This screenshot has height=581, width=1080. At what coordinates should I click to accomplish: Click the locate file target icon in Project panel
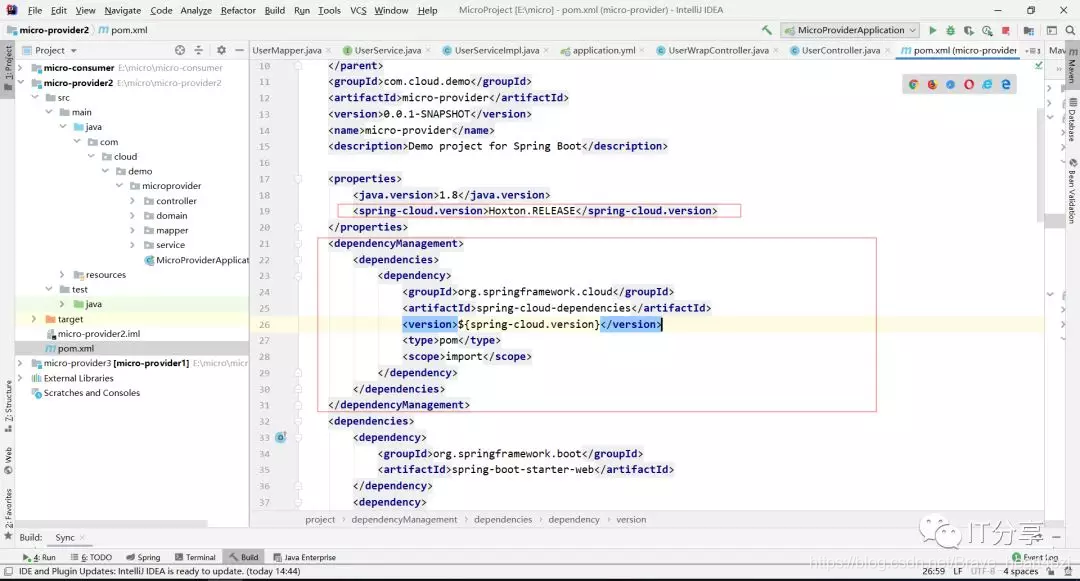coord(180,50)
